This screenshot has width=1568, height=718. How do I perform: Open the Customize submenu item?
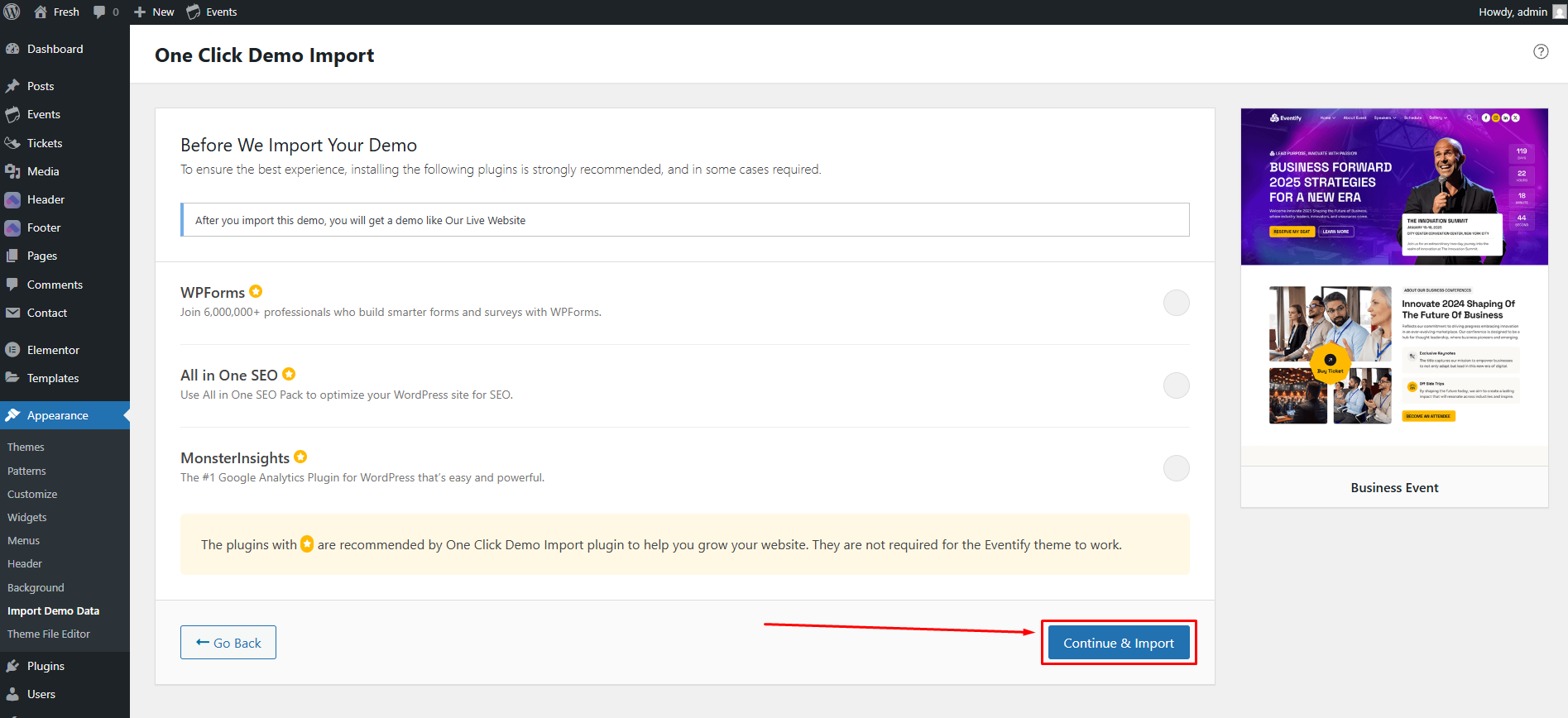click(x=32, y=494)
